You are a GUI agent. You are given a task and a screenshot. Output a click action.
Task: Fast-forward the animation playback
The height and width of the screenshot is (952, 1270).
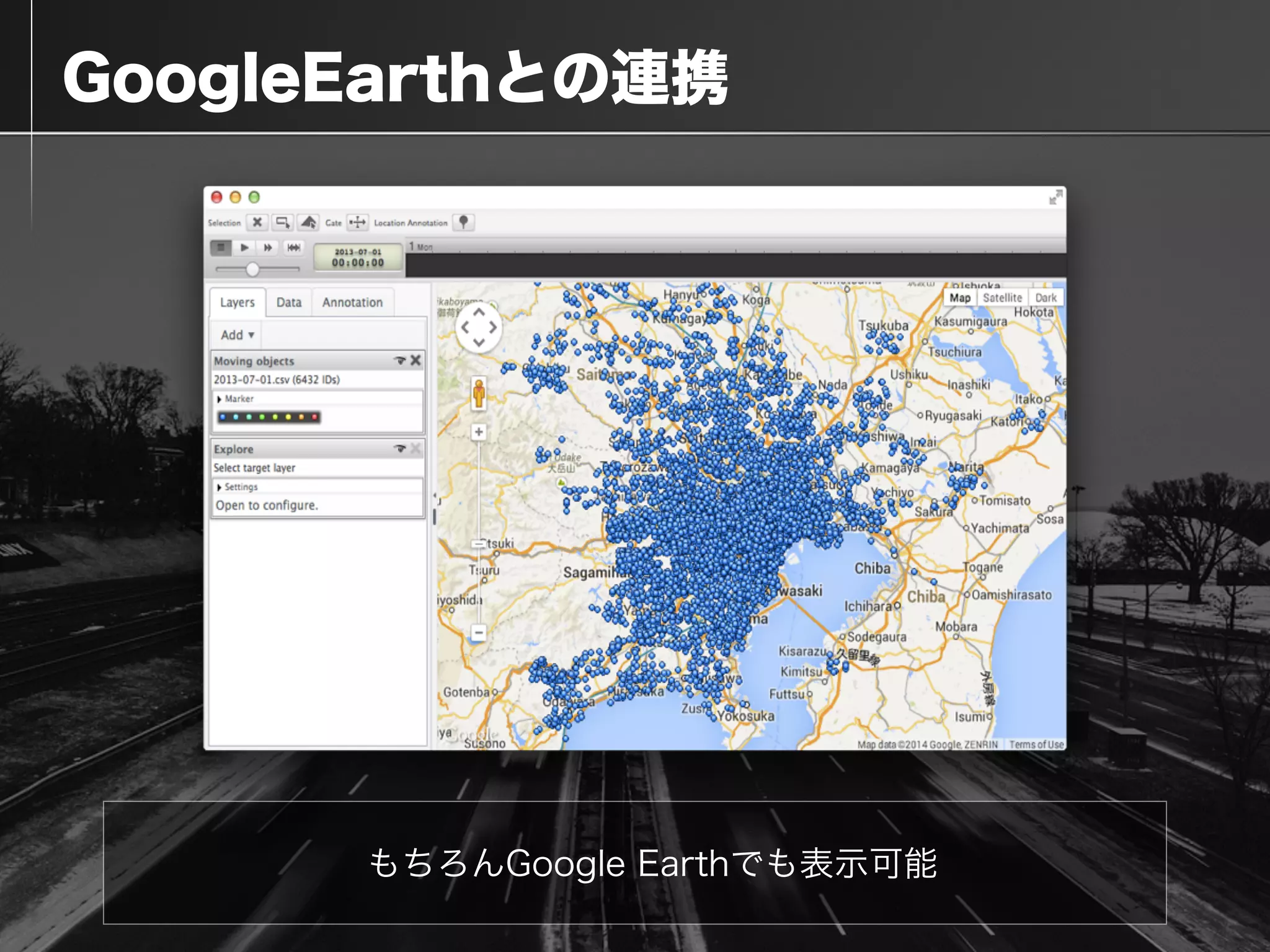pyautogui.click(x=268, y=247)
